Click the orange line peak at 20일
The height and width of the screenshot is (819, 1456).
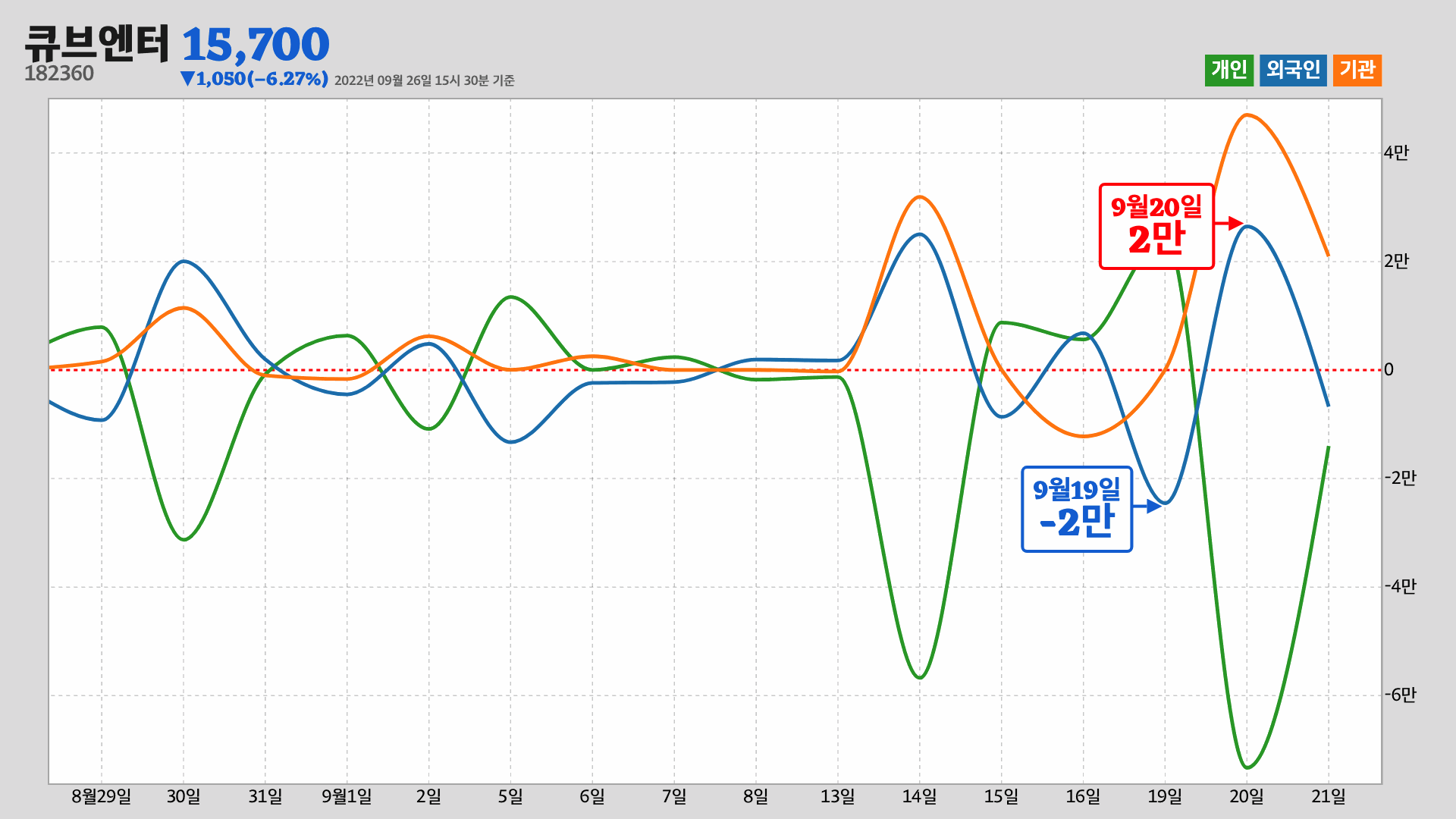(1247, 115)
